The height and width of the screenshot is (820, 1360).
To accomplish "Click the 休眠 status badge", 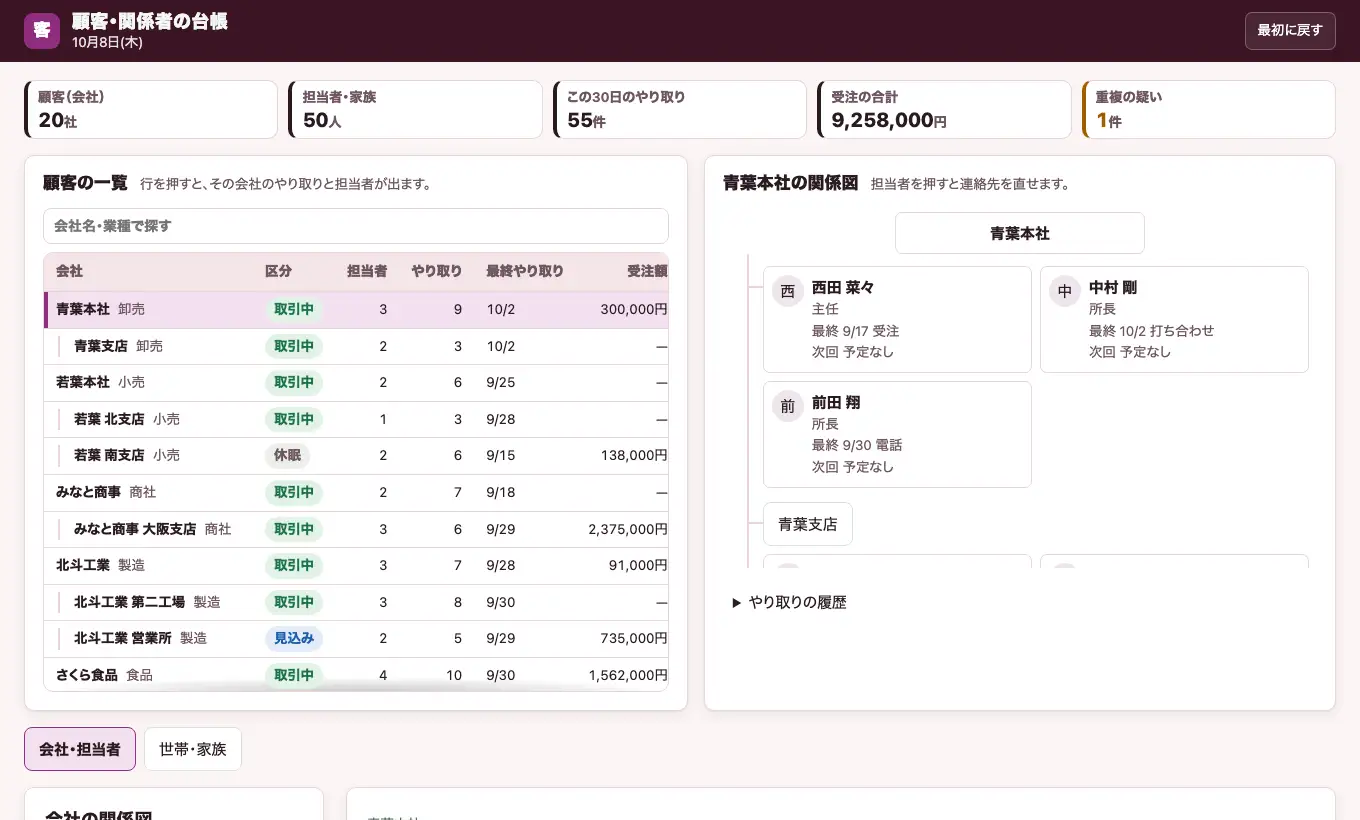I will [288, 456].
